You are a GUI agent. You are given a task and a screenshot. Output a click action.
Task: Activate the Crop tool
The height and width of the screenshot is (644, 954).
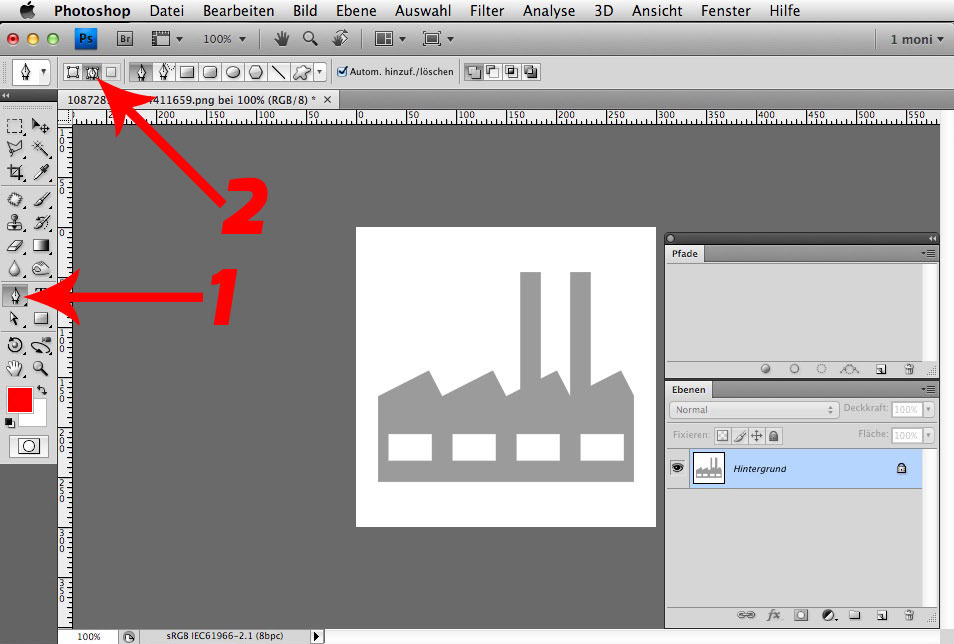click(x=15, y=172)
